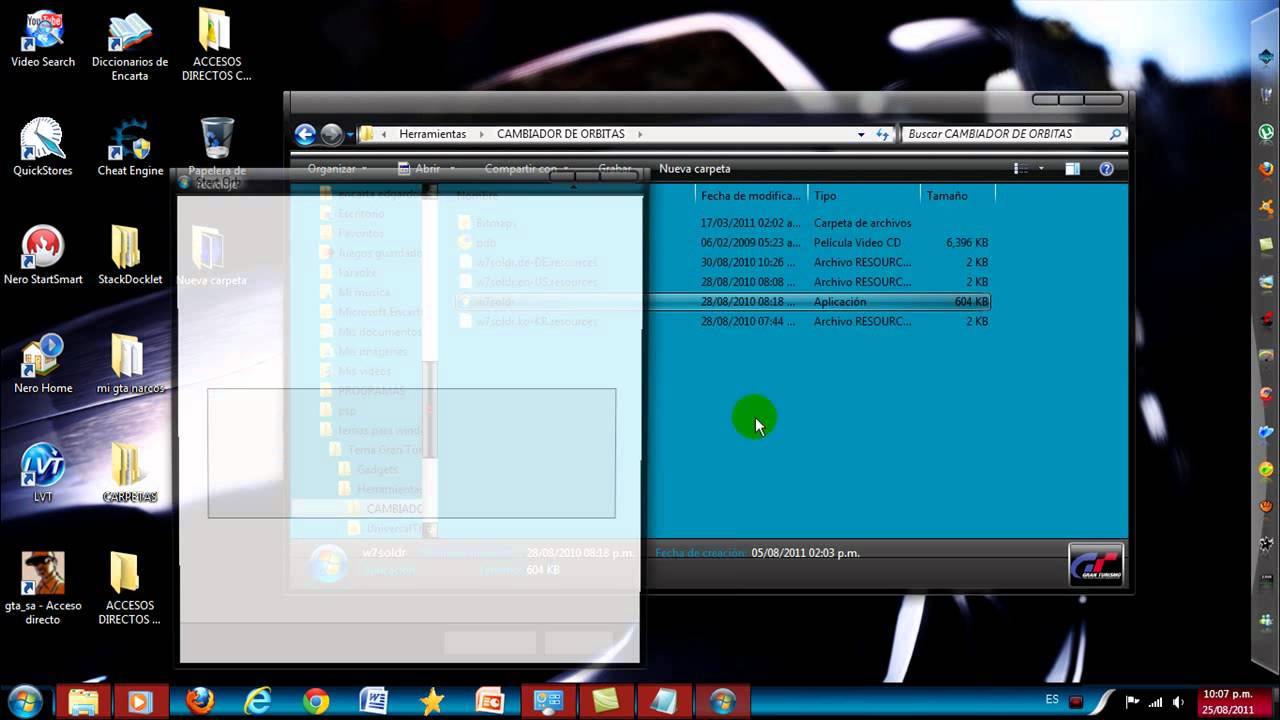1280x720 pixels.
Task: Select the Cheat Engine desktop icon
Action: [x=130, y=148]
